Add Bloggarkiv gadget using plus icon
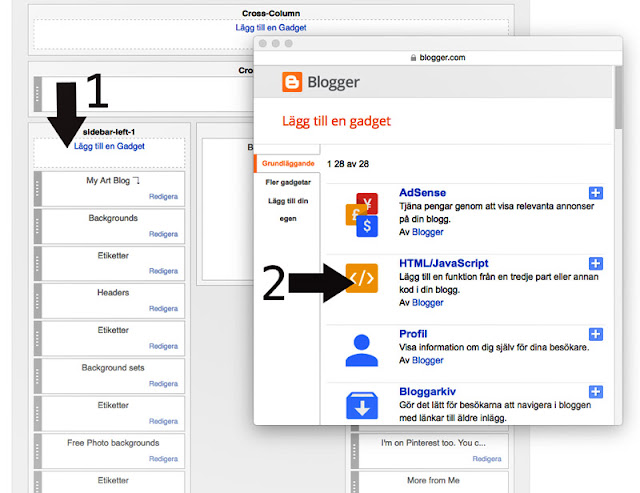The width and height of the screenshot is (640, 493). point(596,391)
